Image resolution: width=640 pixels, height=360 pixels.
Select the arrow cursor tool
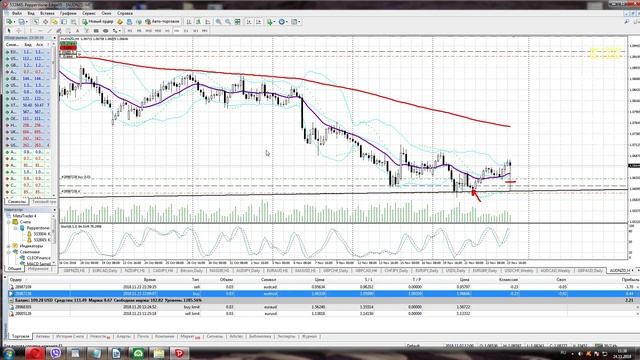[9, 31]
